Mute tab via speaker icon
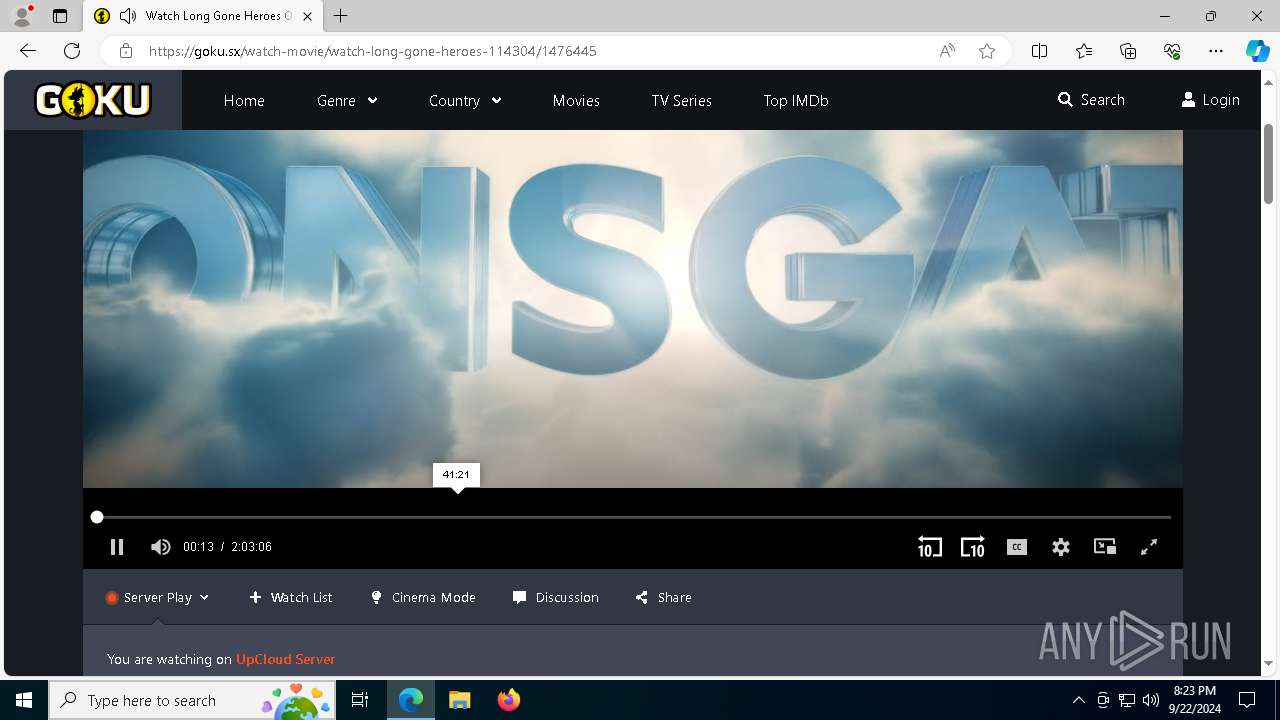This screenshot has width=1280, height=720. click(x=128, y=16)
